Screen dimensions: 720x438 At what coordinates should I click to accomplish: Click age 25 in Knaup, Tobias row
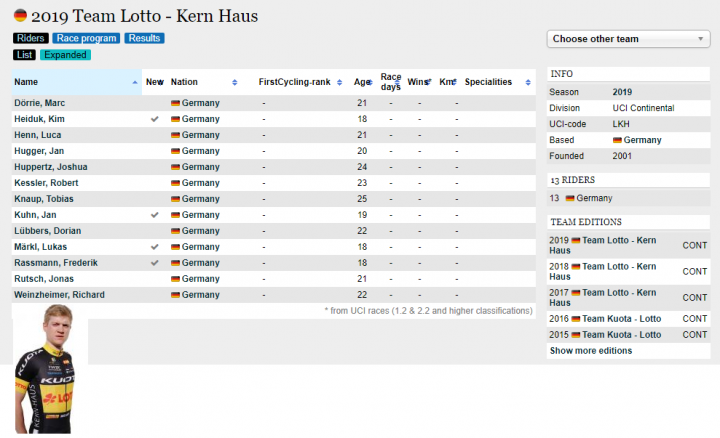point(362,199)
